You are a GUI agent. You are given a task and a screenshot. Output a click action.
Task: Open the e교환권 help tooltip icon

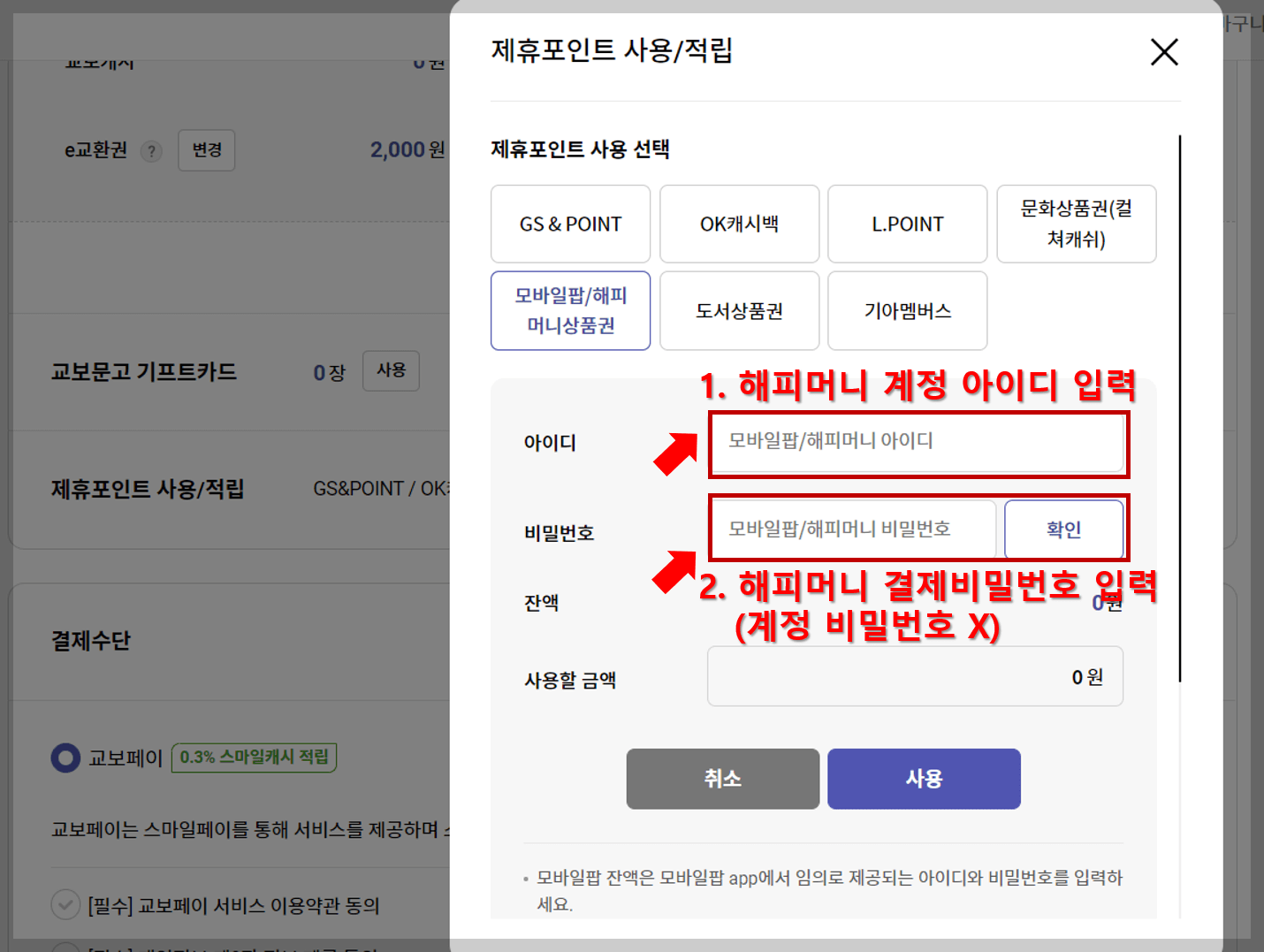151,150
